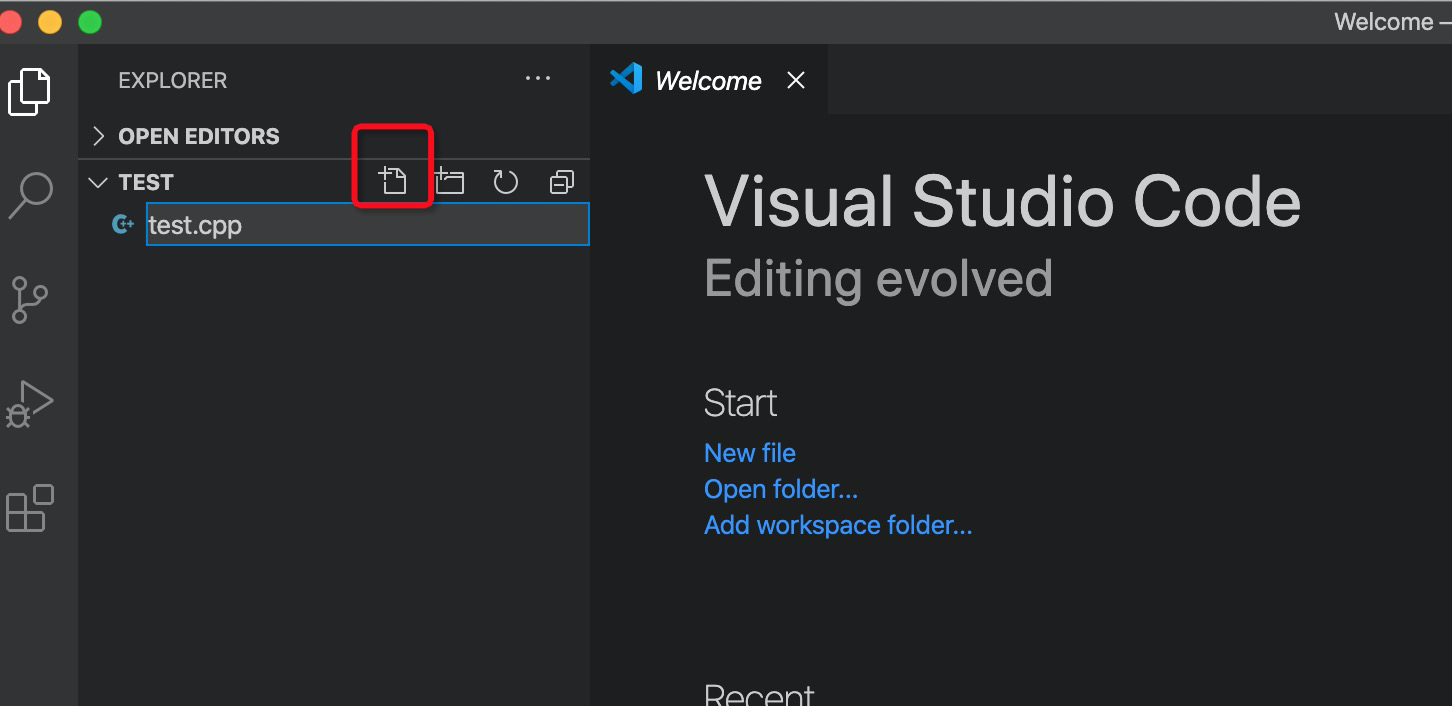Refresh the Explorer file tree
1452x706 pixels.
pyautogui.click(x=505, y=182)
